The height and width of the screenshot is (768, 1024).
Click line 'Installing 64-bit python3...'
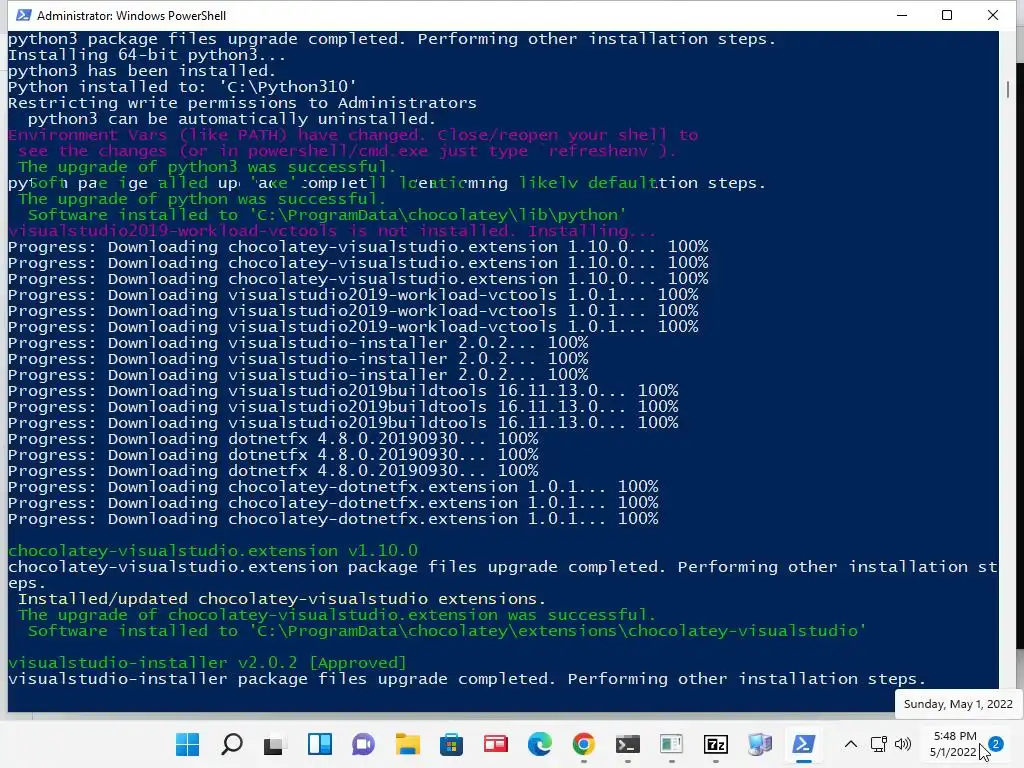click(147, 55)
